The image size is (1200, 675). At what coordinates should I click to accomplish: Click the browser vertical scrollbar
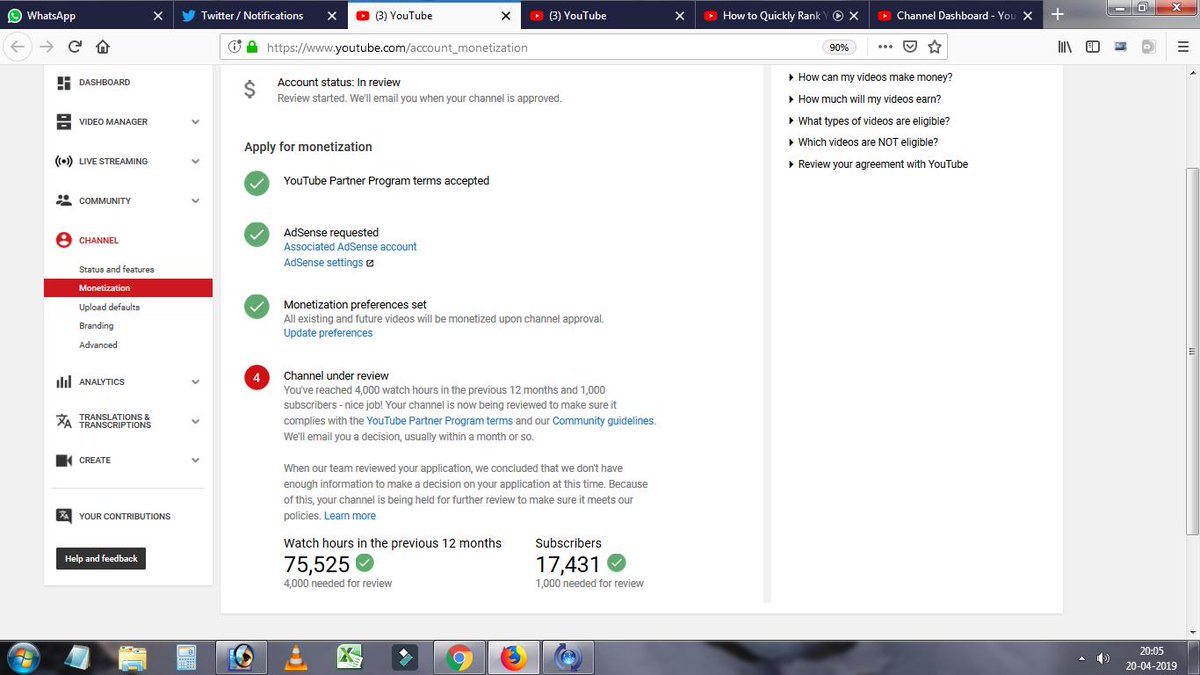point(1191,351)
